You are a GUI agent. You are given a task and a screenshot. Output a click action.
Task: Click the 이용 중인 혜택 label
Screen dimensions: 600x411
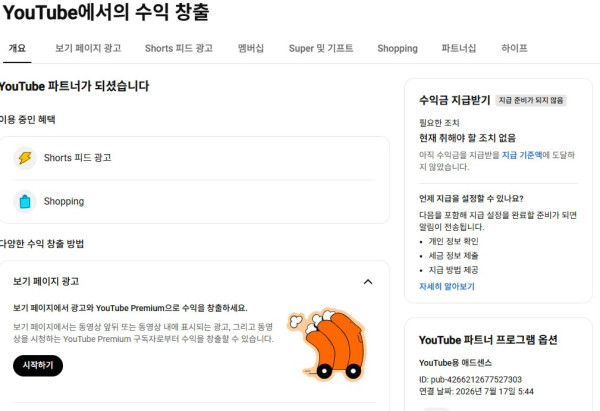click(x=28, y=119)
